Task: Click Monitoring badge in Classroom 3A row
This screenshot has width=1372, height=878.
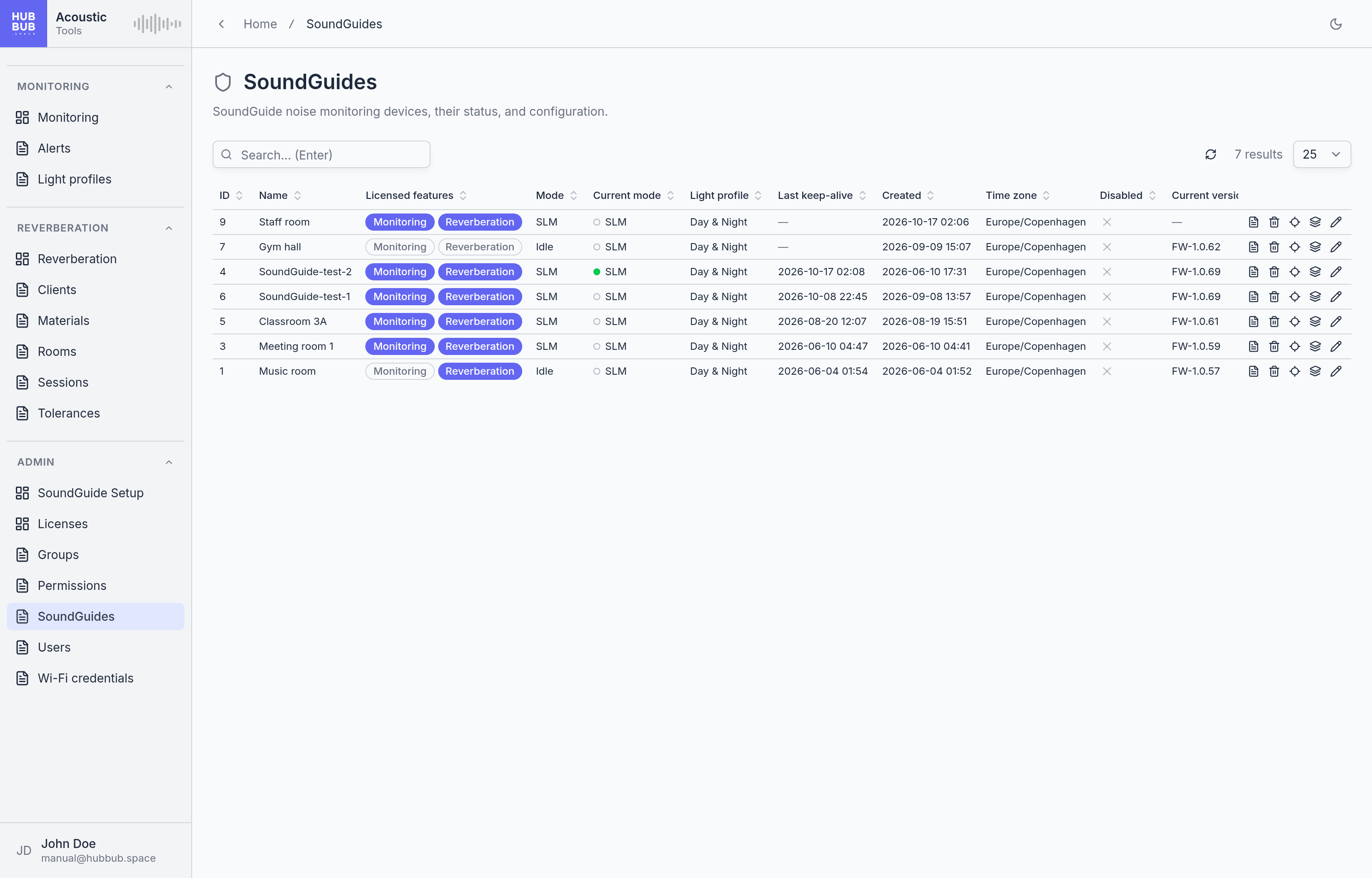Action: (x=400, y=322)
